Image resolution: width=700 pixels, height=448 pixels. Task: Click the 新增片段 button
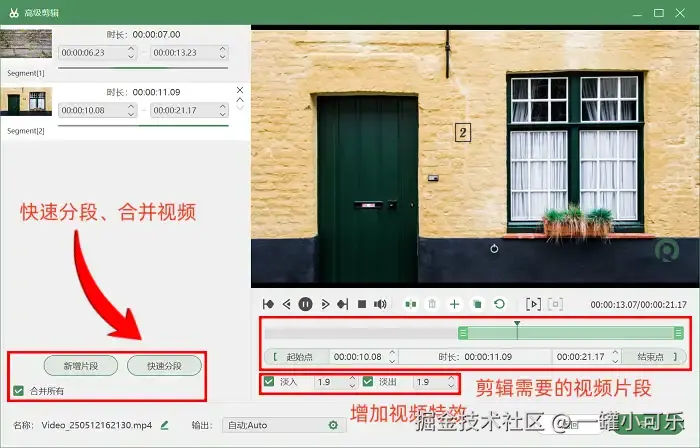coord(81,366)
